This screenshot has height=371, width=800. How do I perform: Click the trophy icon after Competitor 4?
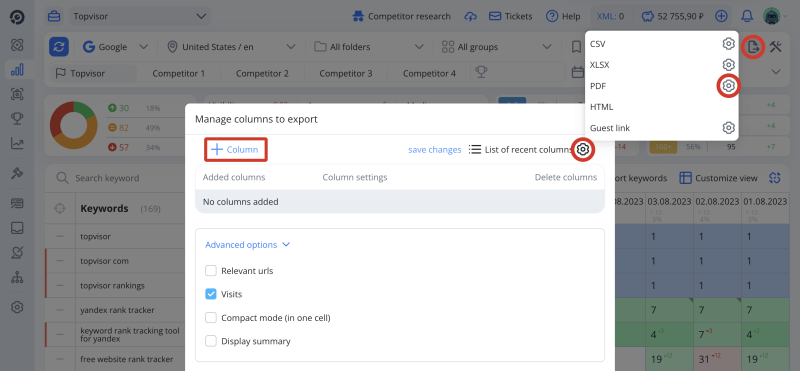point(480,72)
